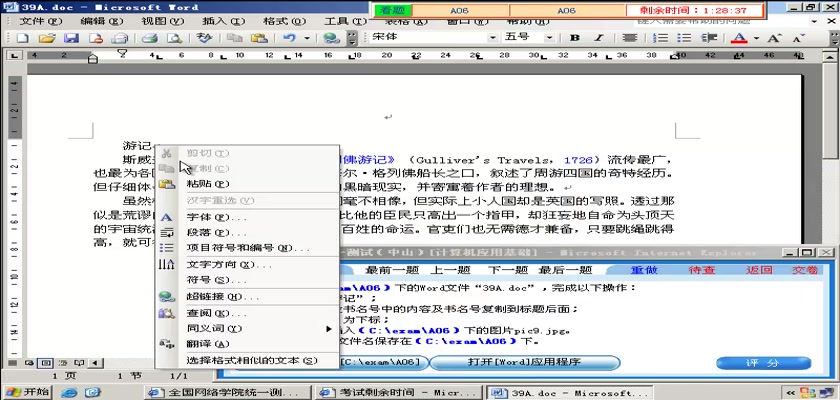840x400 pixels.
Task: Jump to 最前一题 in the exam window
Action: point(390,270)
